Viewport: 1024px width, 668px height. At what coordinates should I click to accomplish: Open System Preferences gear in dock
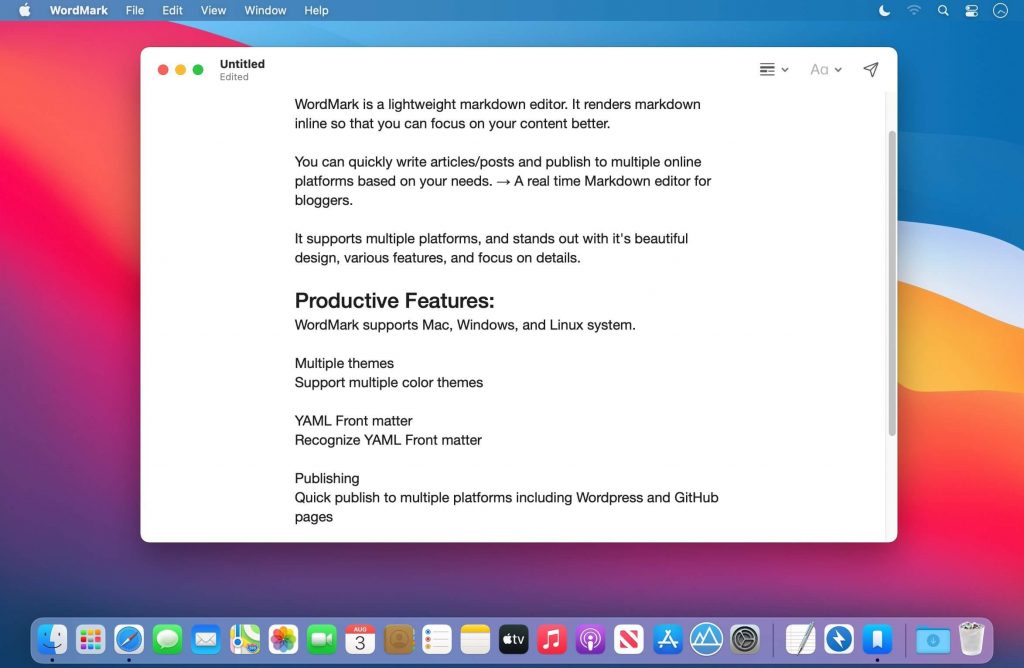click(x=745, y=639)
